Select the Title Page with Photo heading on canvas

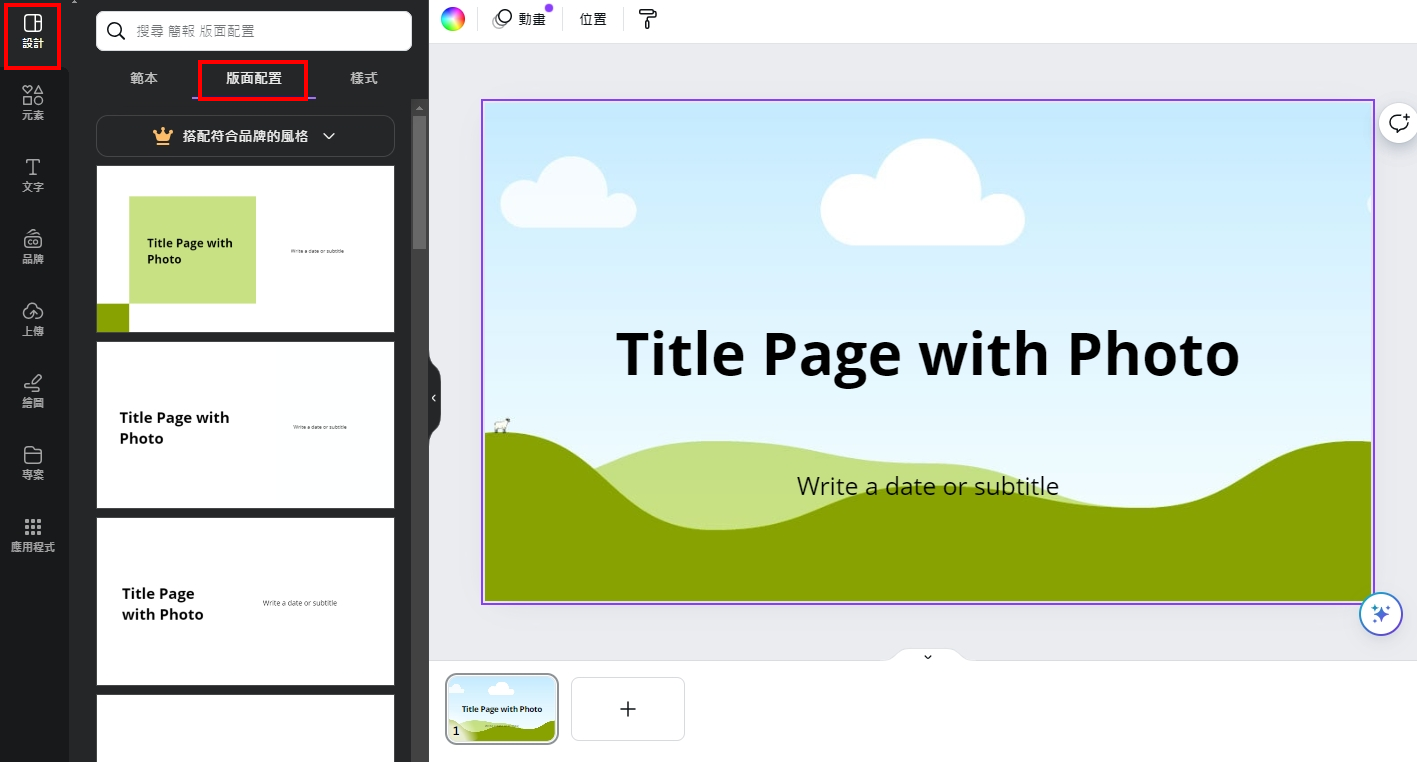coord(927,354)
